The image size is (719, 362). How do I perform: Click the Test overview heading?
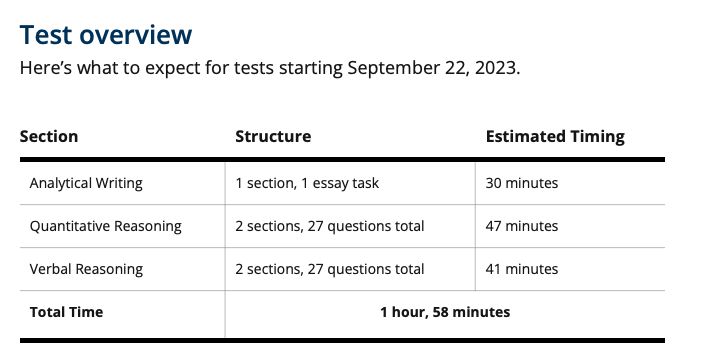pos(106,35)
